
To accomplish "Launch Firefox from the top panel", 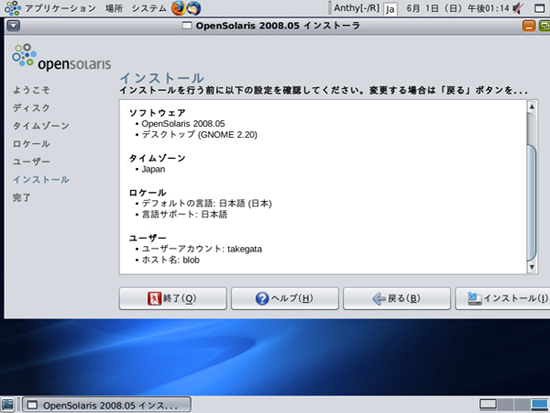I will pyautogui.click(x=178, y=8).
